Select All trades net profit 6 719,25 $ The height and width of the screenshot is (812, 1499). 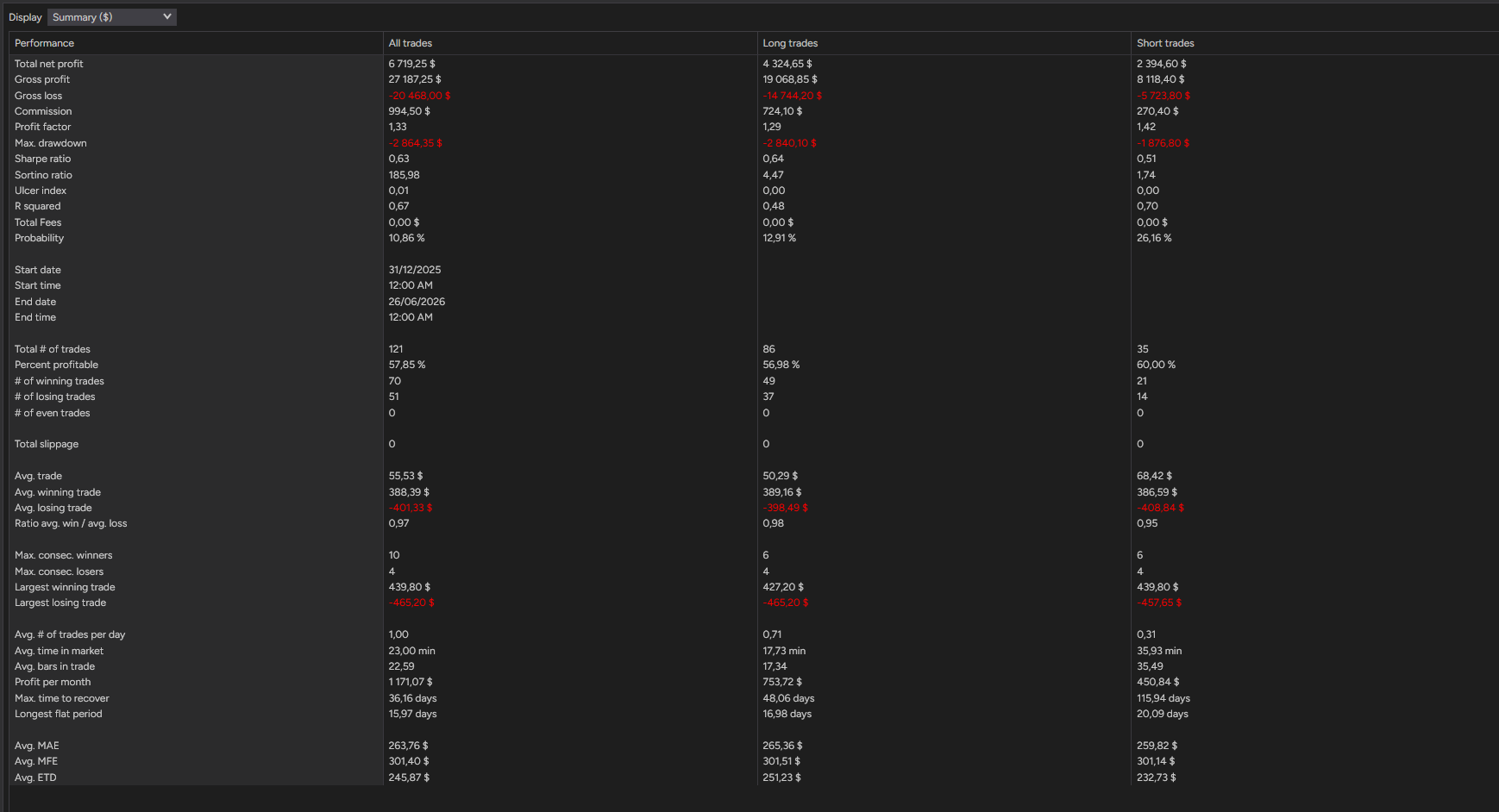pyautogui.click(x=412, y=64)
